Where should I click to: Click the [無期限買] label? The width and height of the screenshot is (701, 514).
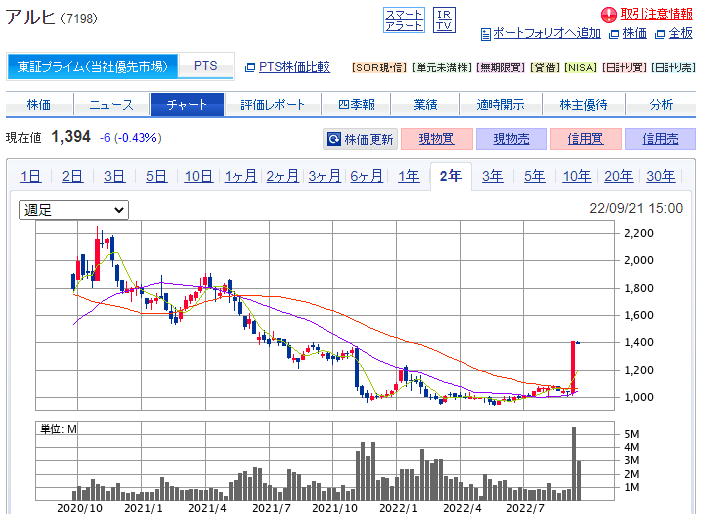(x=501, y=67)
